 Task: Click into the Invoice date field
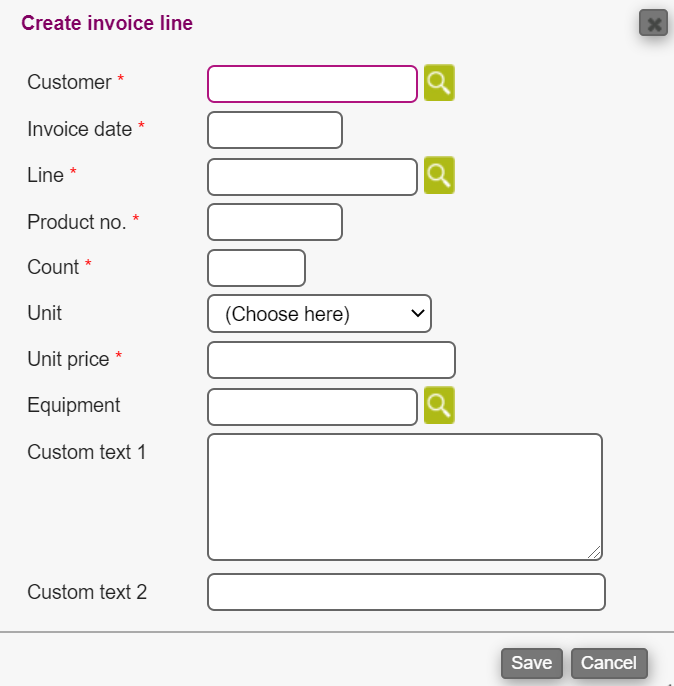pyautogui.click(x=275, y=130)
